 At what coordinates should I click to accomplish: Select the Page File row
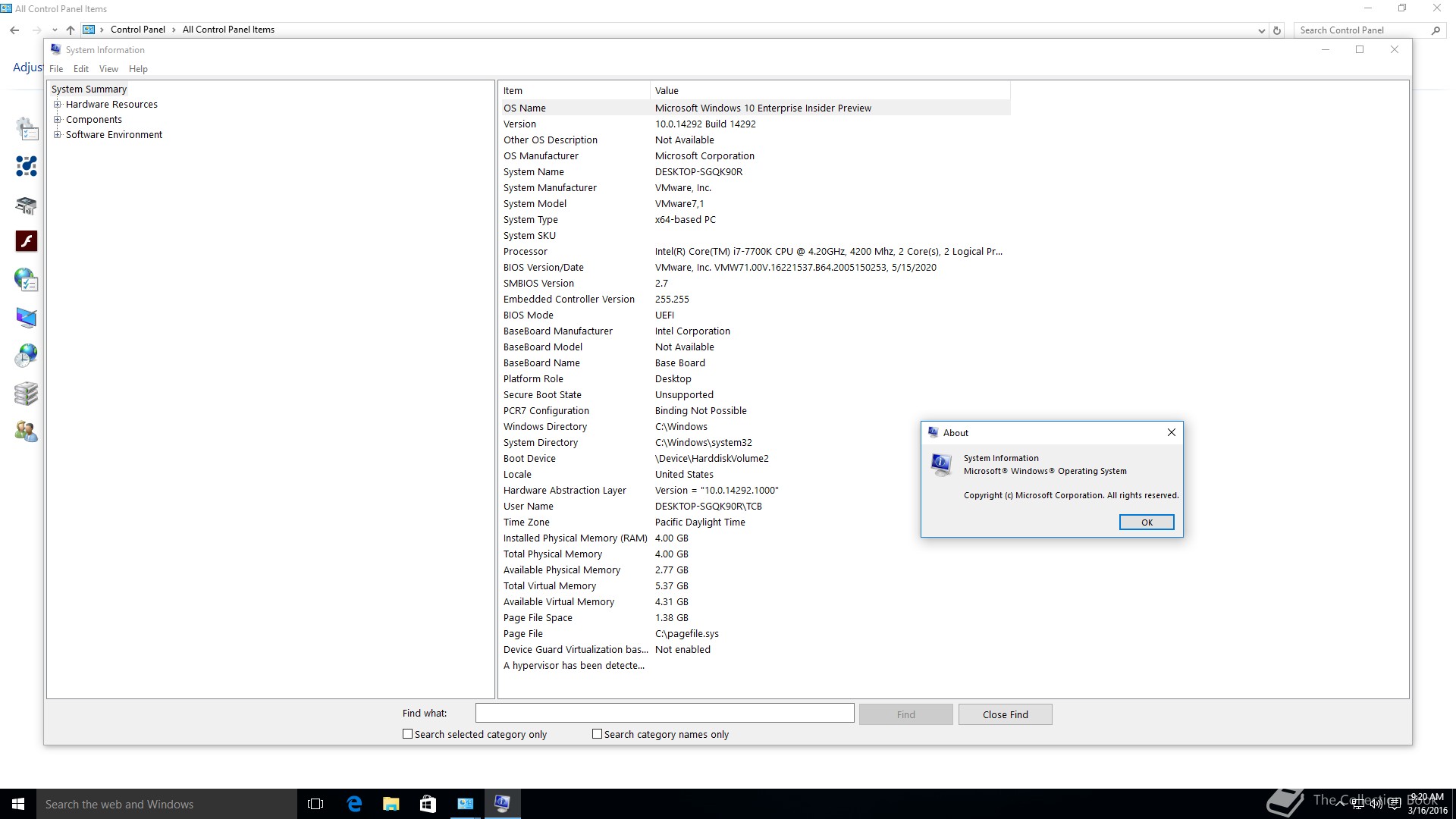click(755, 633)
